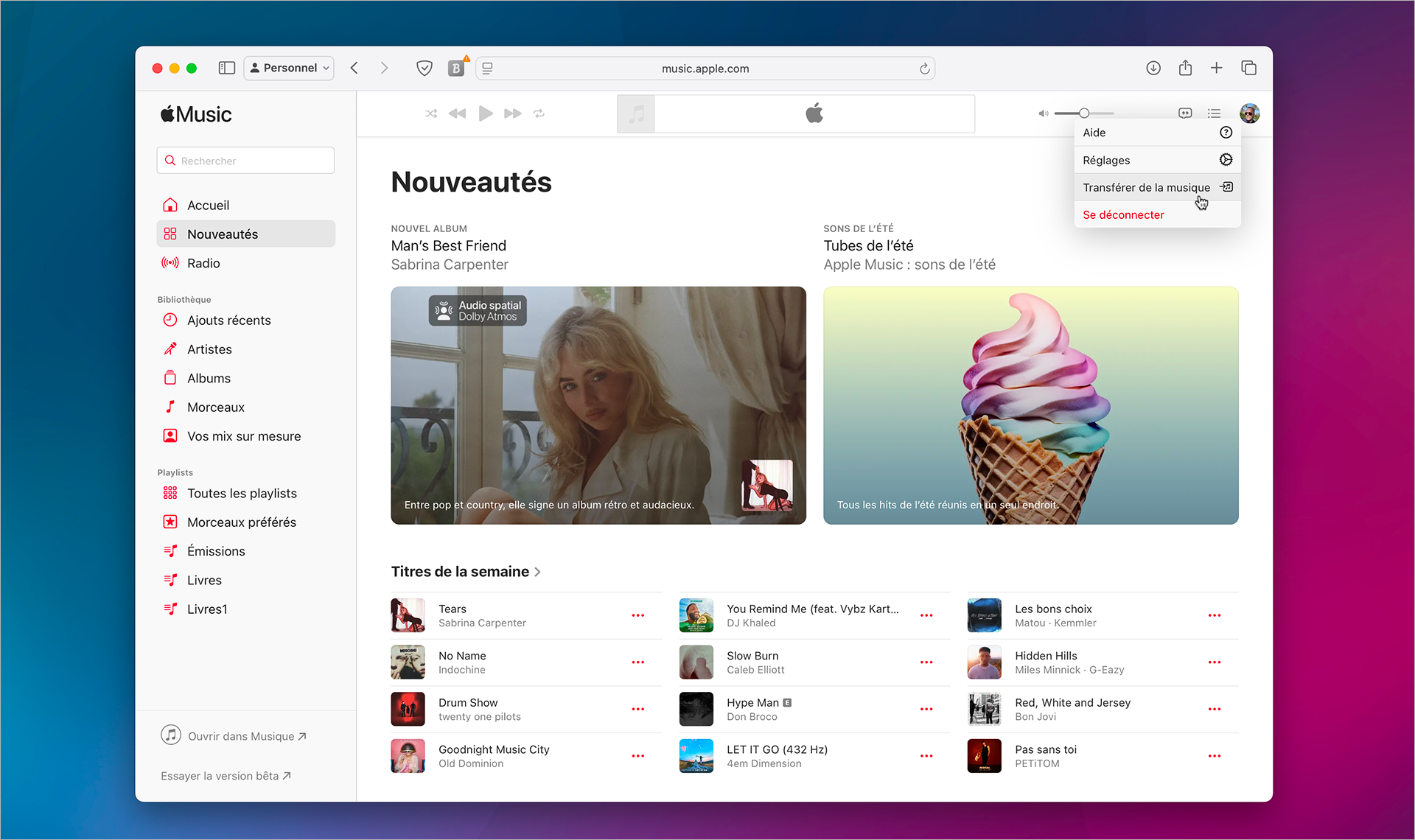
Task: Open the Man's Best Friend album artwork
Action: 598,405
